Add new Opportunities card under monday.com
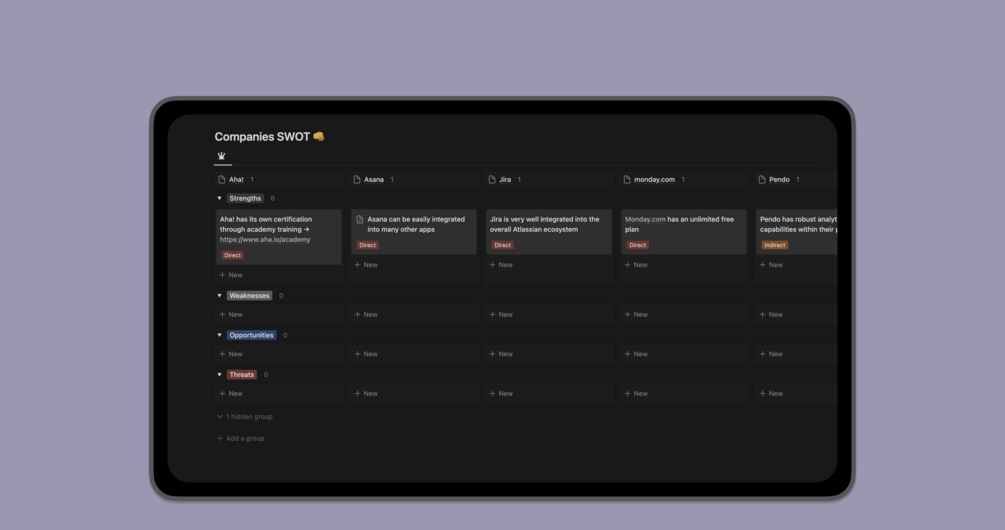The image size is (1005, 530). (636, 354)
